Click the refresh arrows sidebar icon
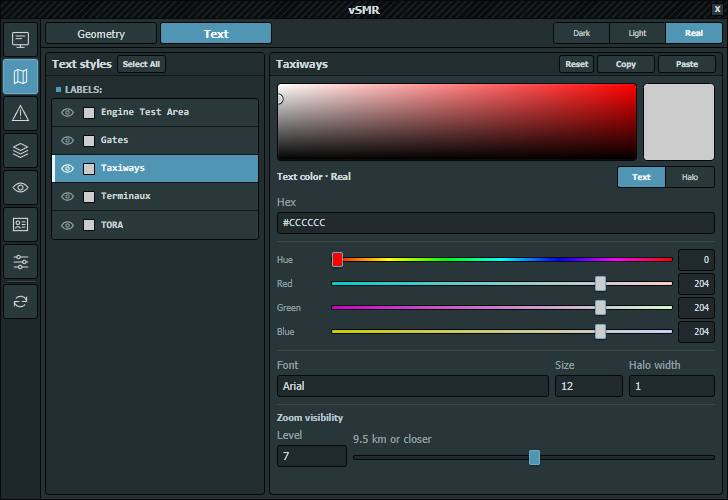This screenshot has width=728, height=500. 20,302
